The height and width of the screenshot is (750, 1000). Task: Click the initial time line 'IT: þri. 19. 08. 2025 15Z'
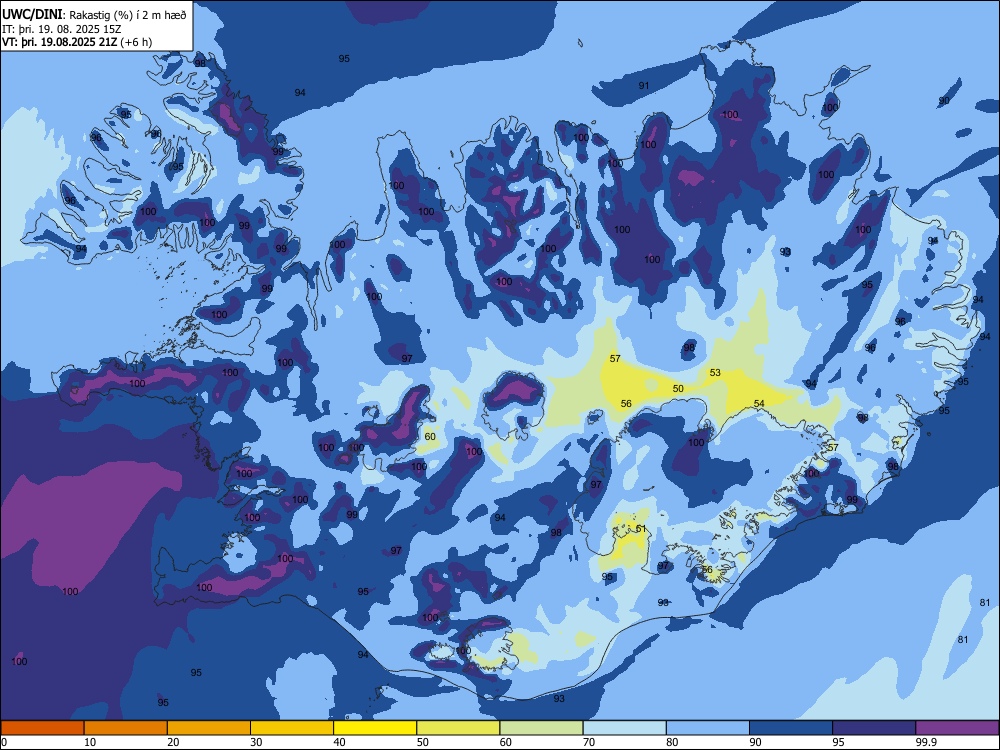(x=61, y=29)
